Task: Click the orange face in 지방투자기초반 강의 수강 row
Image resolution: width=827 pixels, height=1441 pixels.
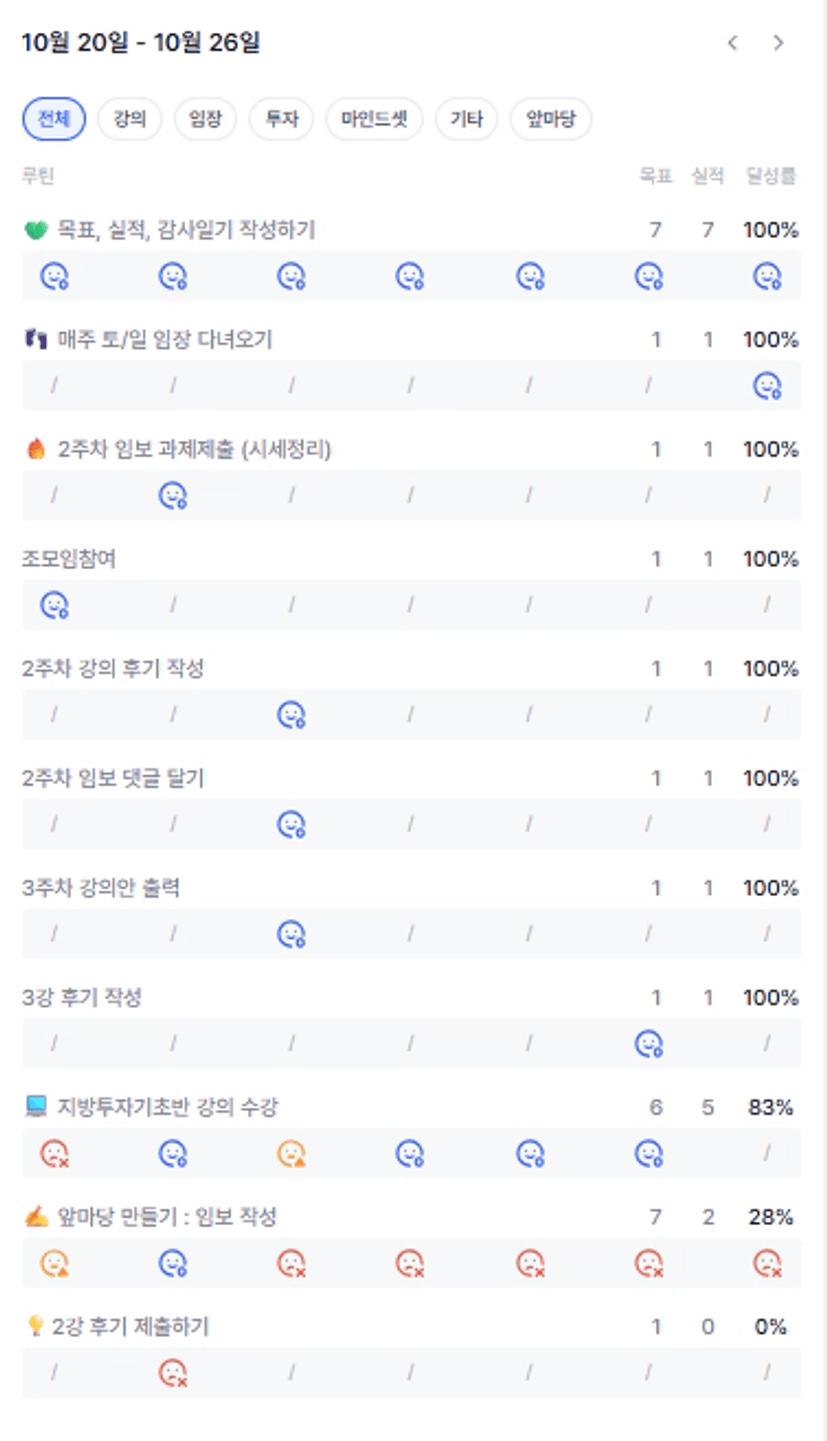Action: (291, 1154)
